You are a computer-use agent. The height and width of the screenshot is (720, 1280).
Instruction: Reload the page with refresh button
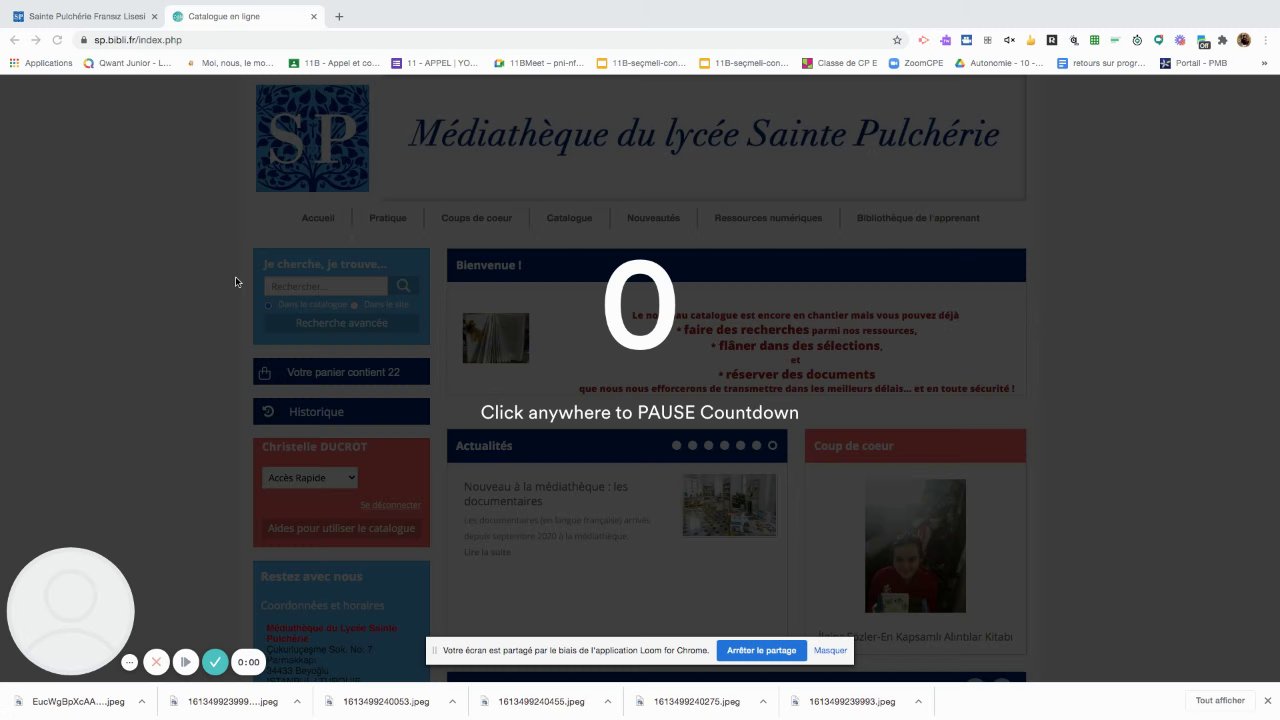(57, 40)
